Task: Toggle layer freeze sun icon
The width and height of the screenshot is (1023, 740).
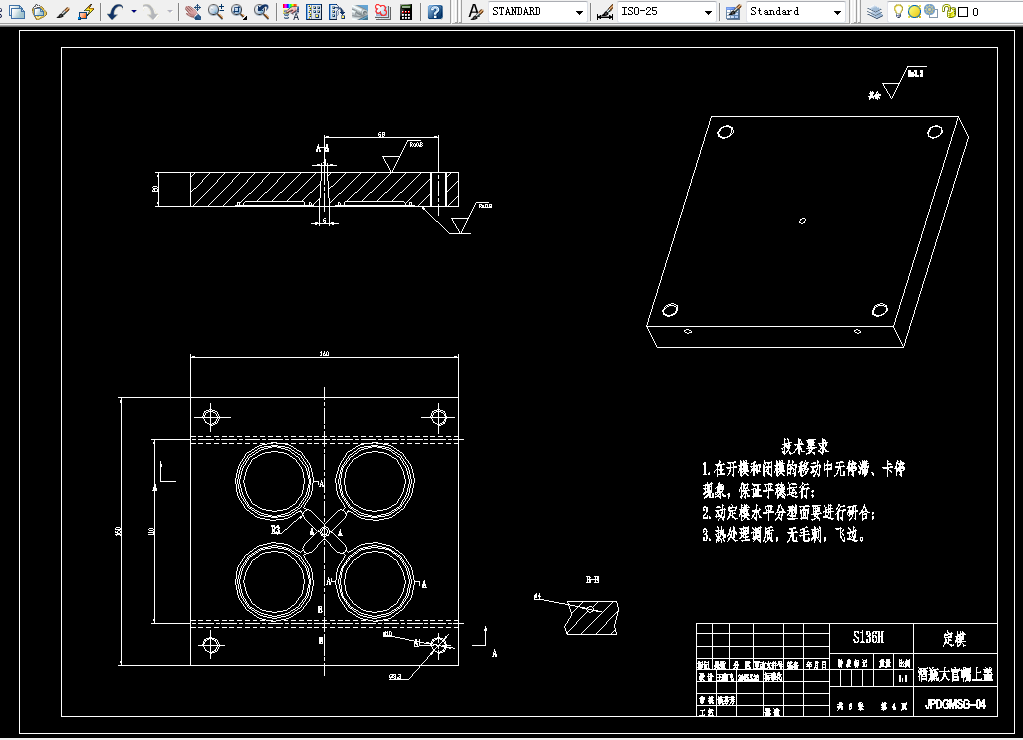Action: click(x=915, y=12)
